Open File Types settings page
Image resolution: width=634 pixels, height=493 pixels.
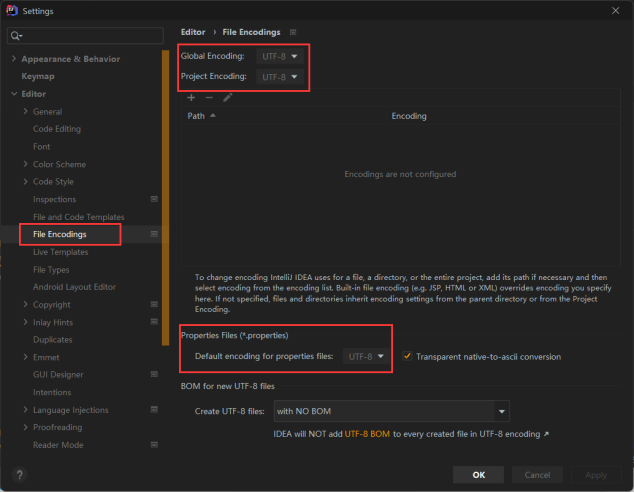click(51, 270)
